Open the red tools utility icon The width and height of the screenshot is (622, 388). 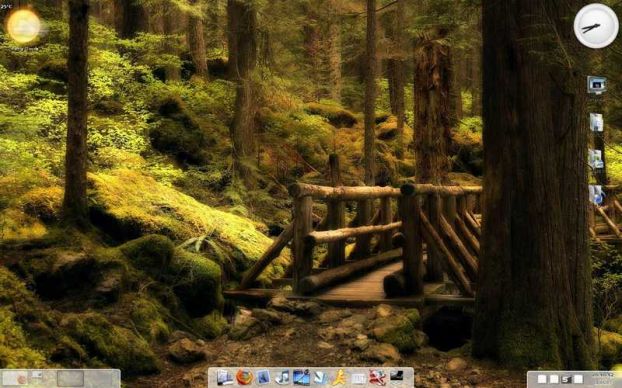[x=377, y=377]
